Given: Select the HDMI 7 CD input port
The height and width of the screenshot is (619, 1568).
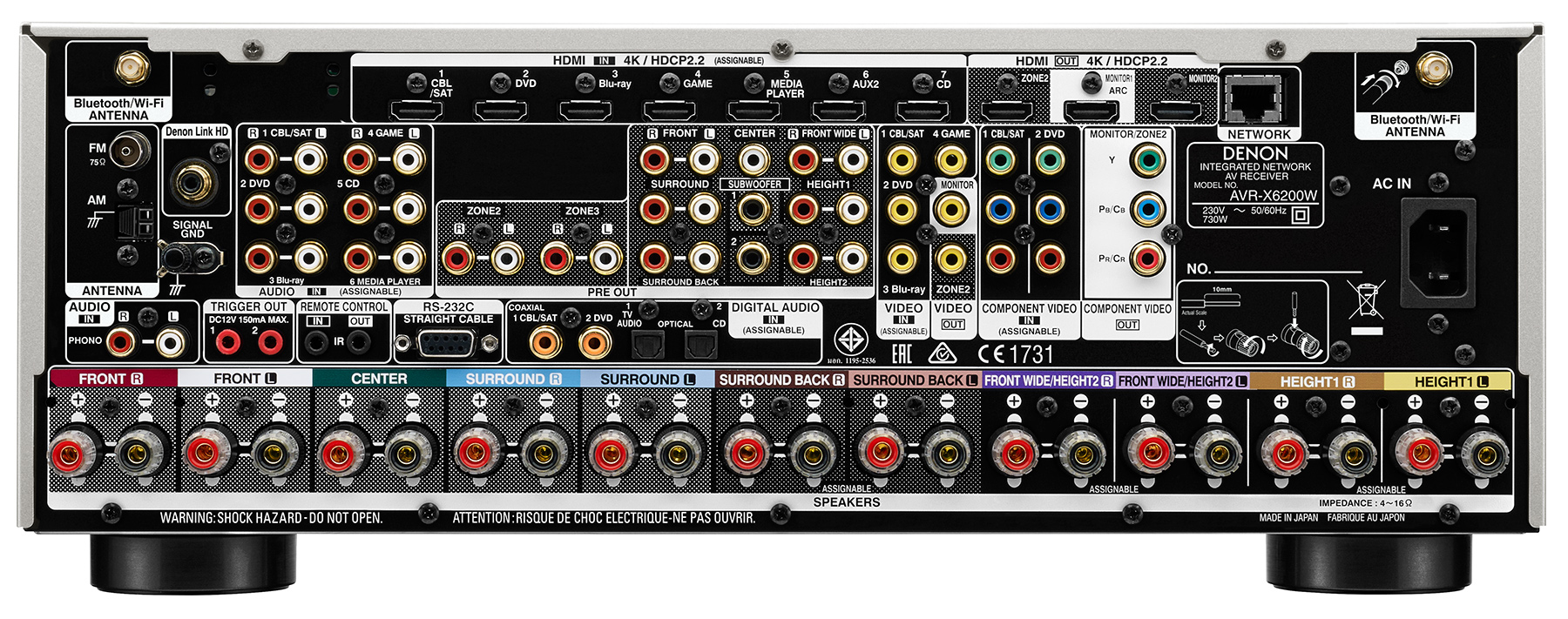Looking at the screenshot, I should 923,111.
